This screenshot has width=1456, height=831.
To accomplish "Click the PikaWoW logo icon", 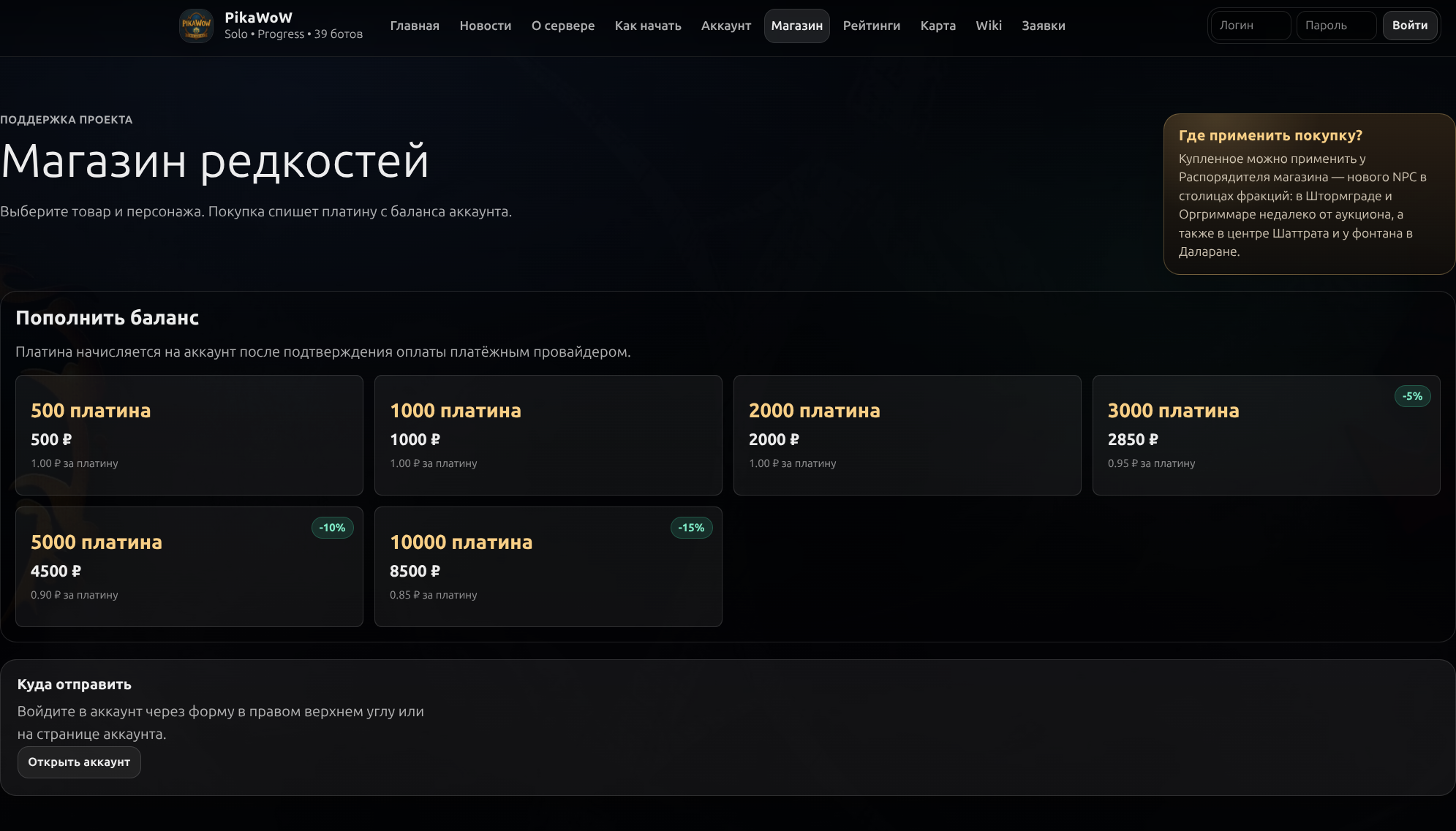I will pos(196,26).
